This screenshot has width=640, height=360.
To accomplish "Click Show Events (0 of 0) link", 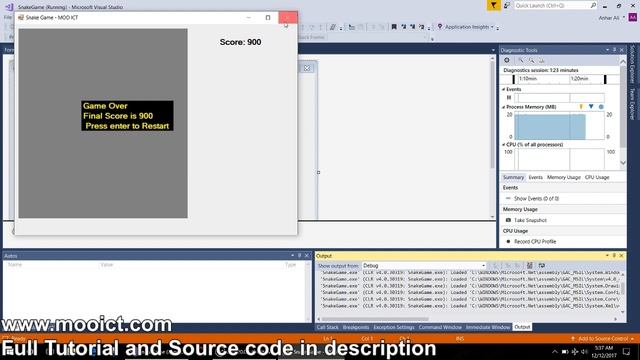I will 536,198.
